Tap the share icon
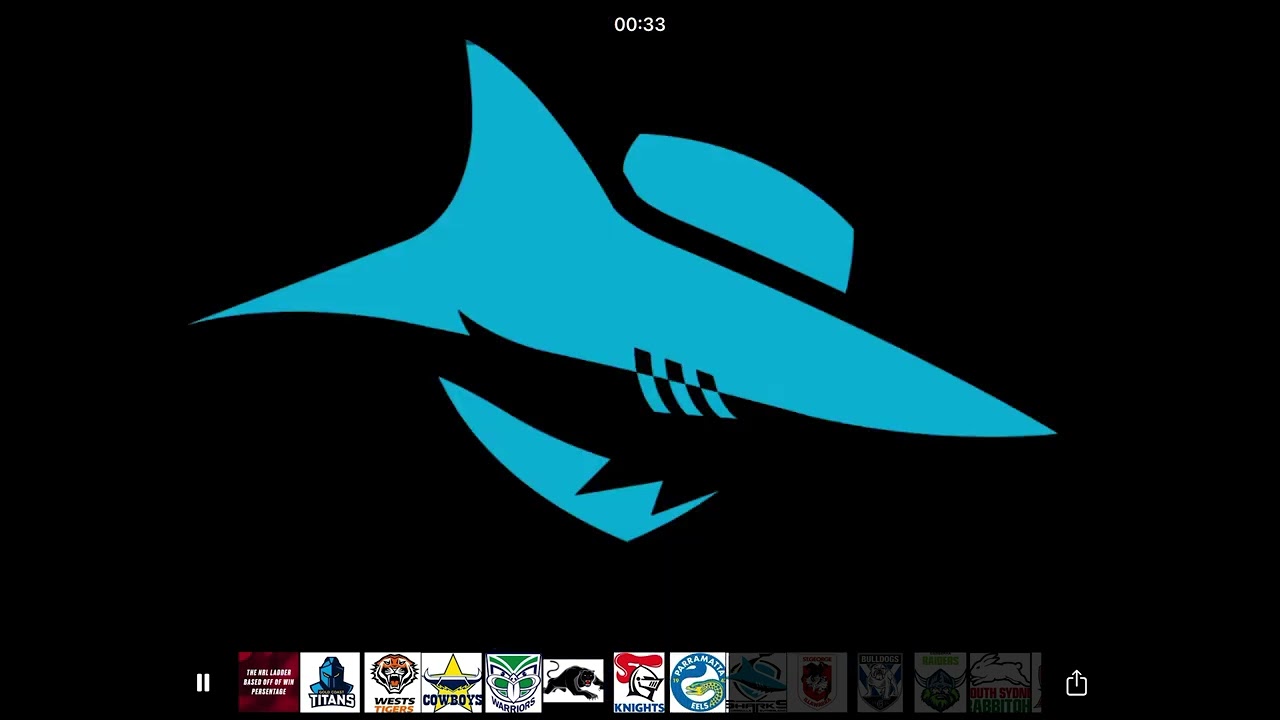This screenshot has height=720, width=1280. coord(1076,683)
